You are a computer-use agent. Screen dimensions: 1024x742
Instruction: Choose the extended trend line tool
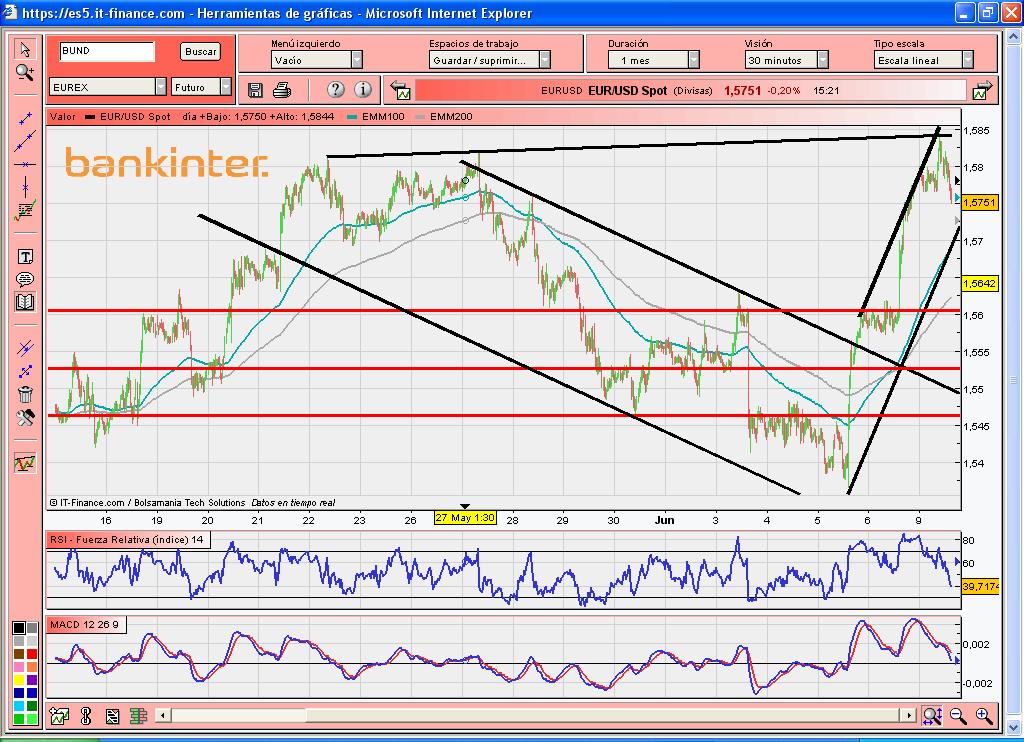pyautogui.click(x=25, y=141)
